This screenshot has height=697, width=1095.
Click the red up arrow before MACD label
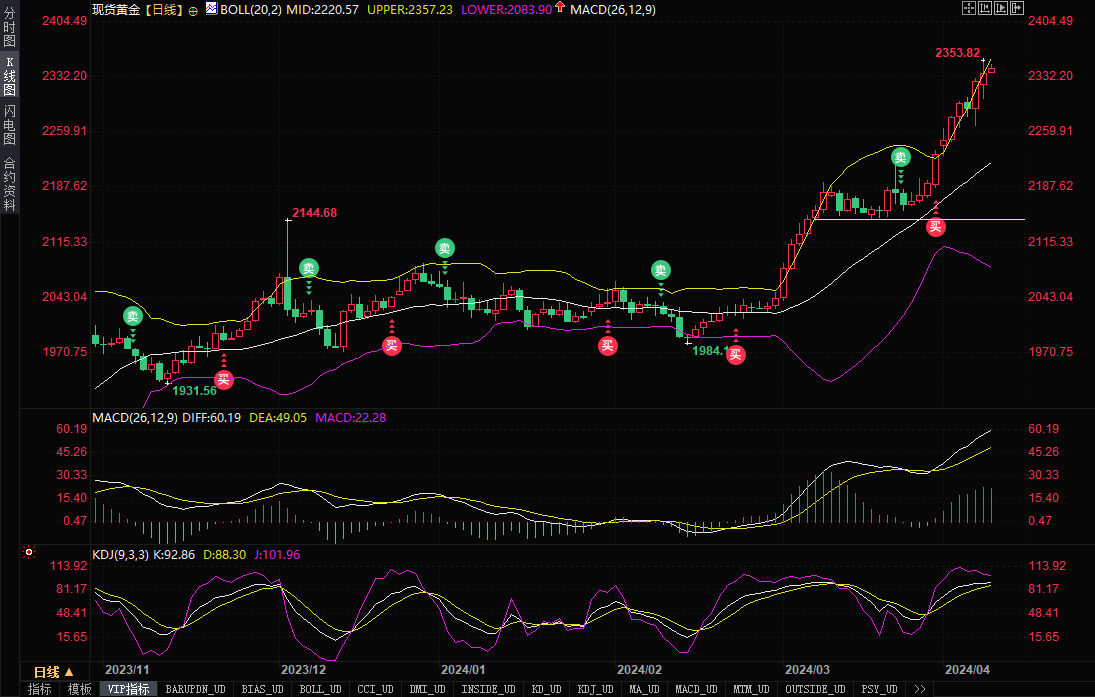pyautogui.click(x=559, y=8)
